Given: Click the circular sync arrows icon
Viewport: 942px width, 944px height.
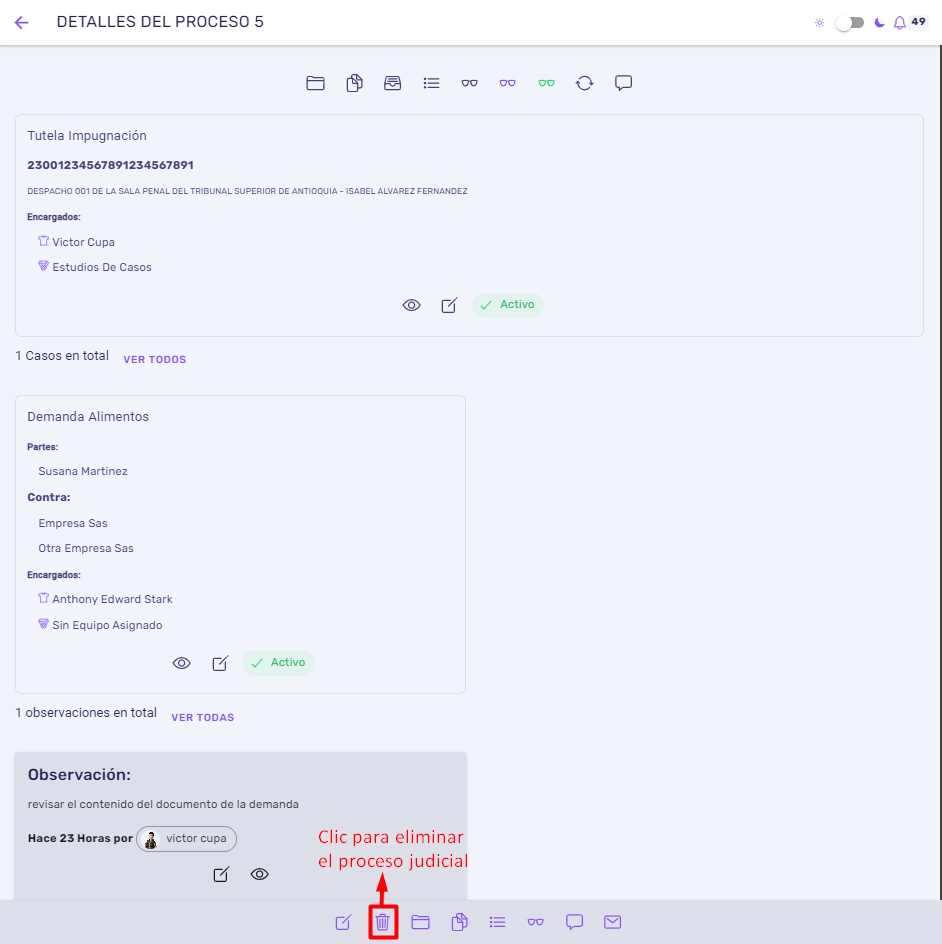Looking at the screenshot, I should (x=584, y=83).
